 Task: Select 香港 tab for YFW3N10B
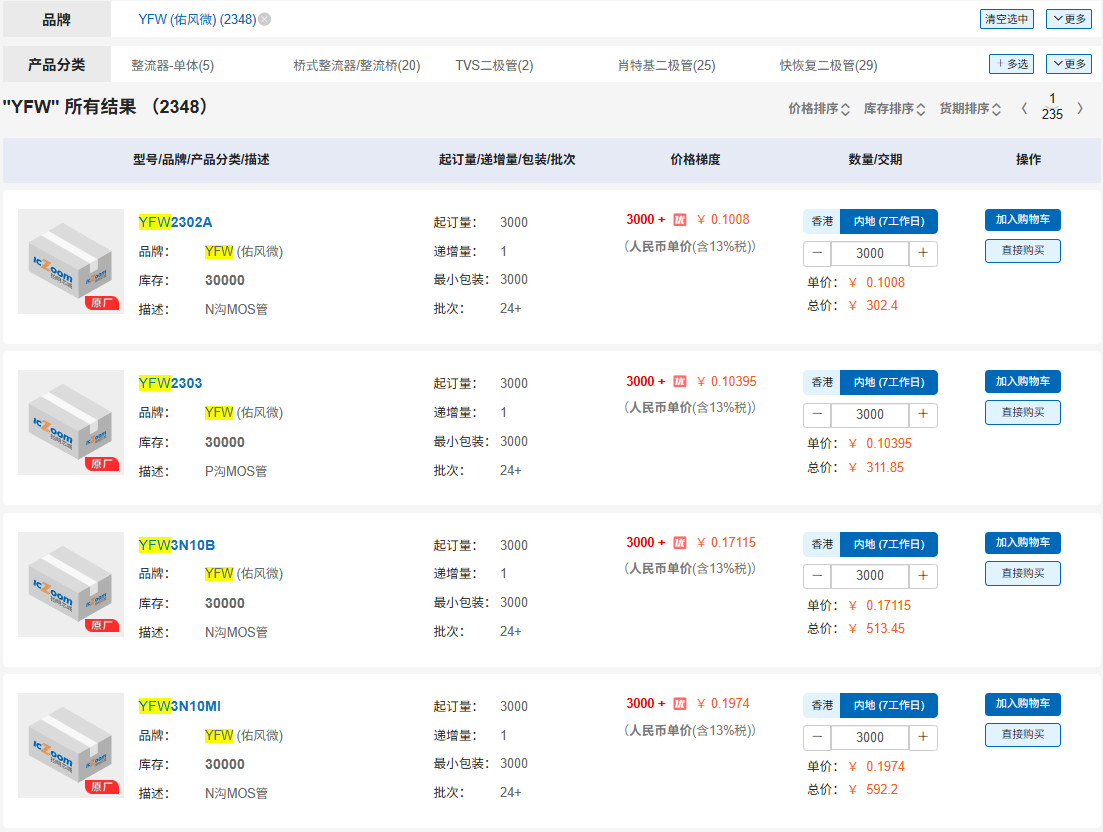click(x=822, y=544)
